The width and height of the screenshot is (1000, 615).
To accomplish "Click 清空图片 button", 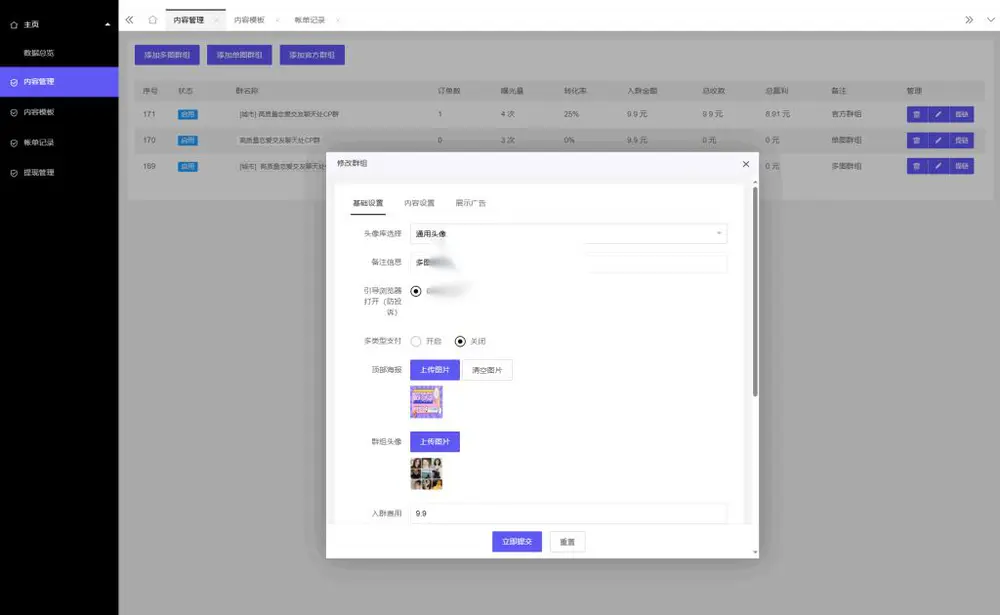I will 487,370.
